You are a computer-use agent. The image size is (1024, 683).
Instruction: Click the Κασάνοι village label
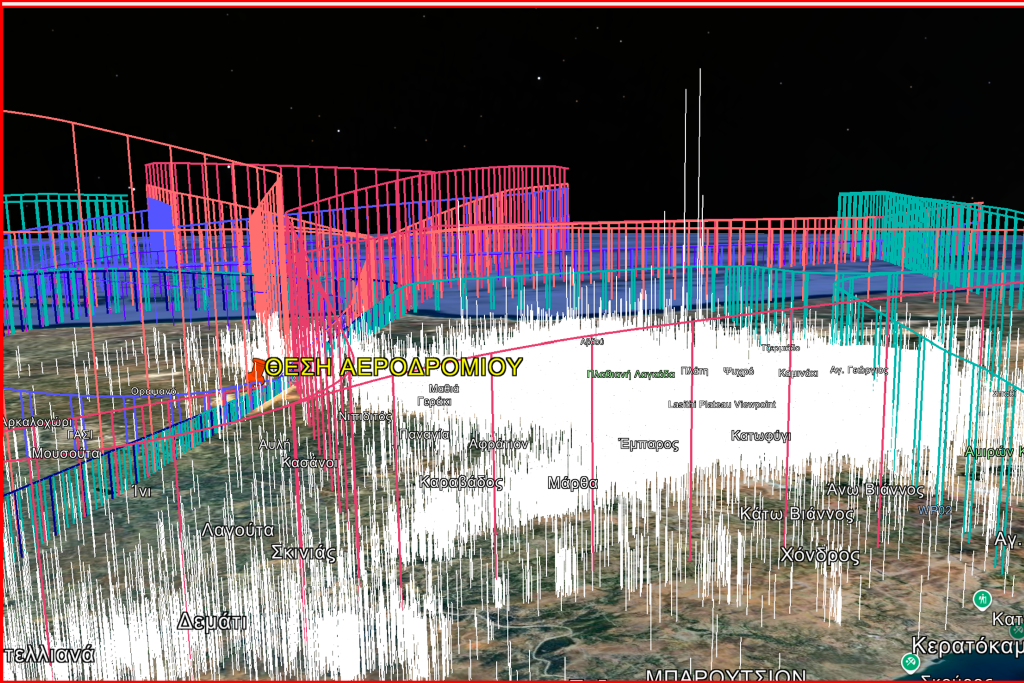[x=308, y=462]
